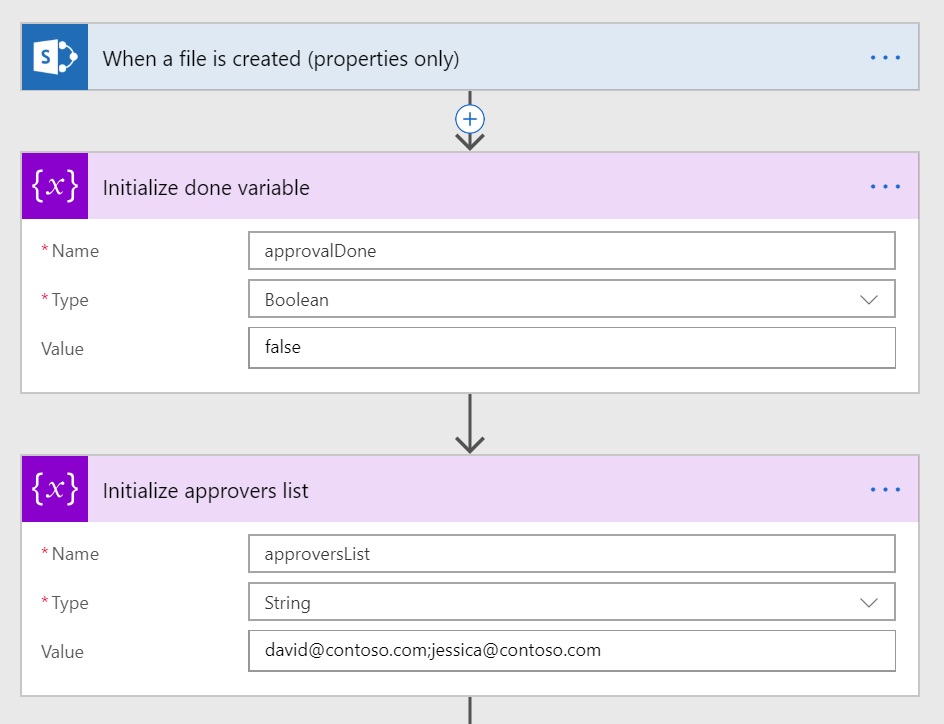Open the ellipsis menu on the SharePoint trigger
The image size is (944, 724).
tap(885, 57)
